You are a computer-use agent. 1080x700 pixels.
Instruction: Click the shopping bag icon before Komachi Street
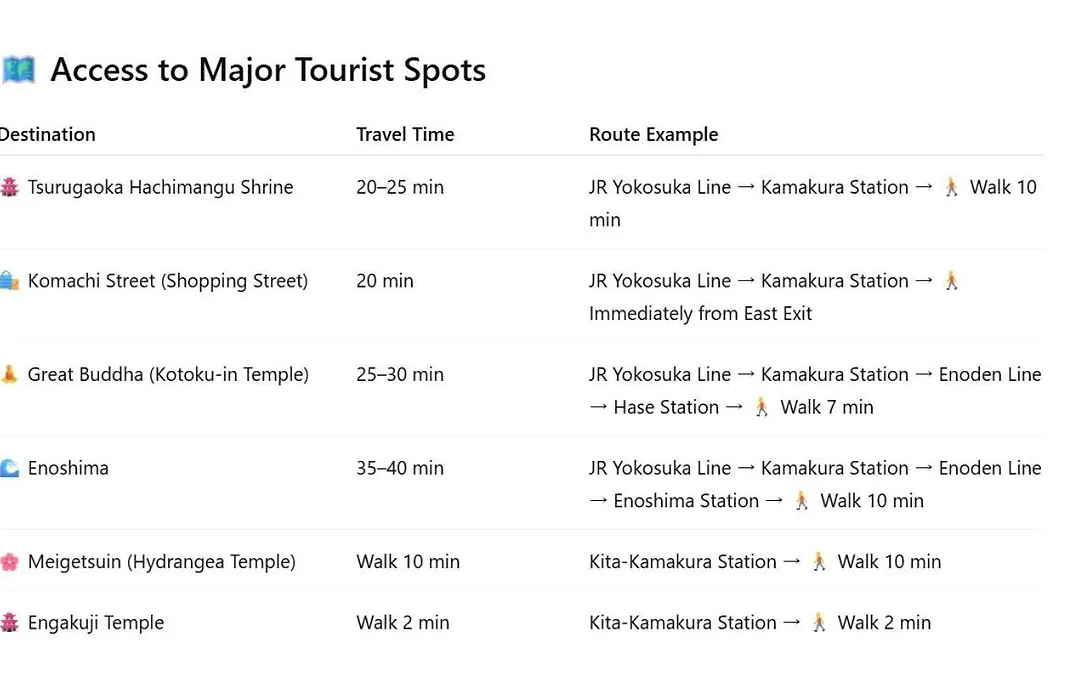tap(10, 280)
